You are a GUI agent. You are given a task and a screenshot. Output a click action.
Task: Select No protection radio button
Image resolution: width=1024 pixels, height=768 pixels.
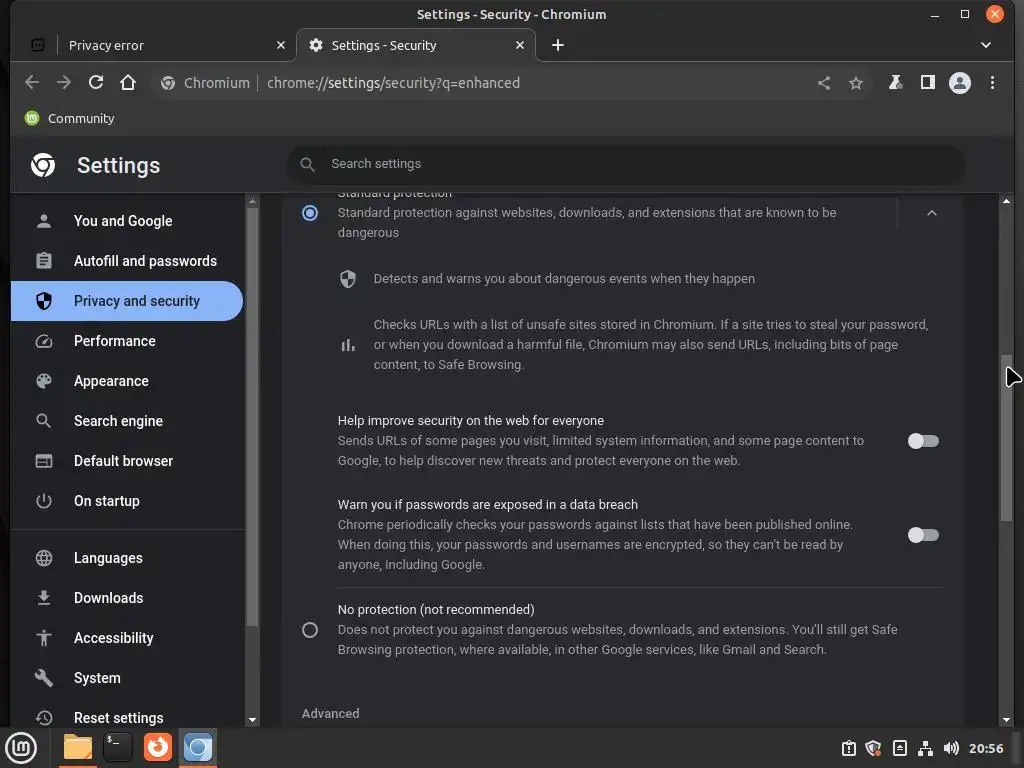click(310, 630)
